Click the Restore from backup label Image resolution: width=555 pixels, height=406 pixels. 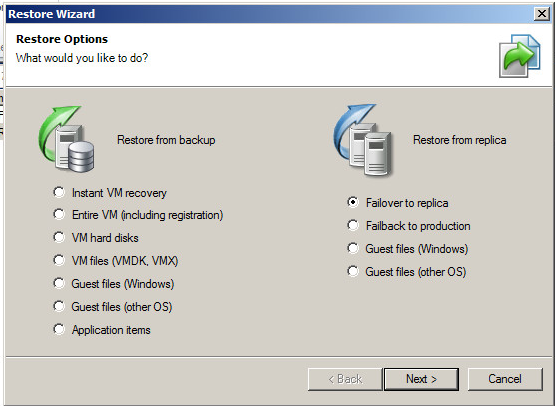point(166,140)
